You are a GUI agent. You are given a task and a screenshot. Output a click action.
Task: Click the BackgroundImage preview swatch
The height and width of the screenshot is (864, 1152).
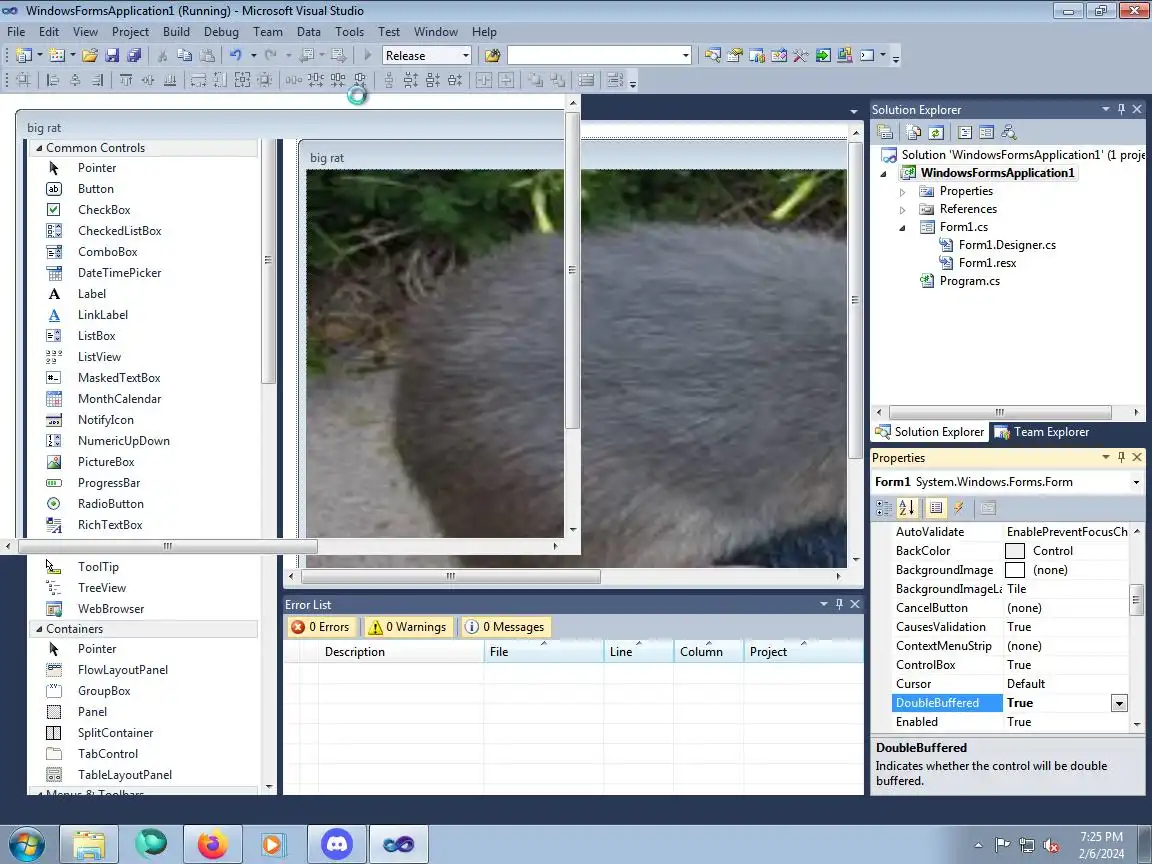(1015, 570)
